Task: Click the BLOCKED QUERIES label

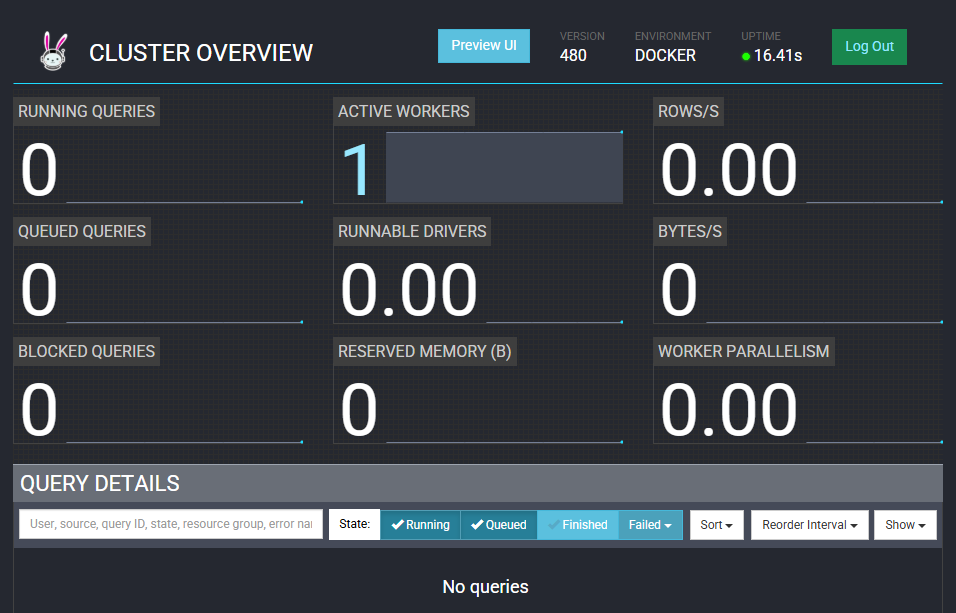Action: (x=87, y=351)
